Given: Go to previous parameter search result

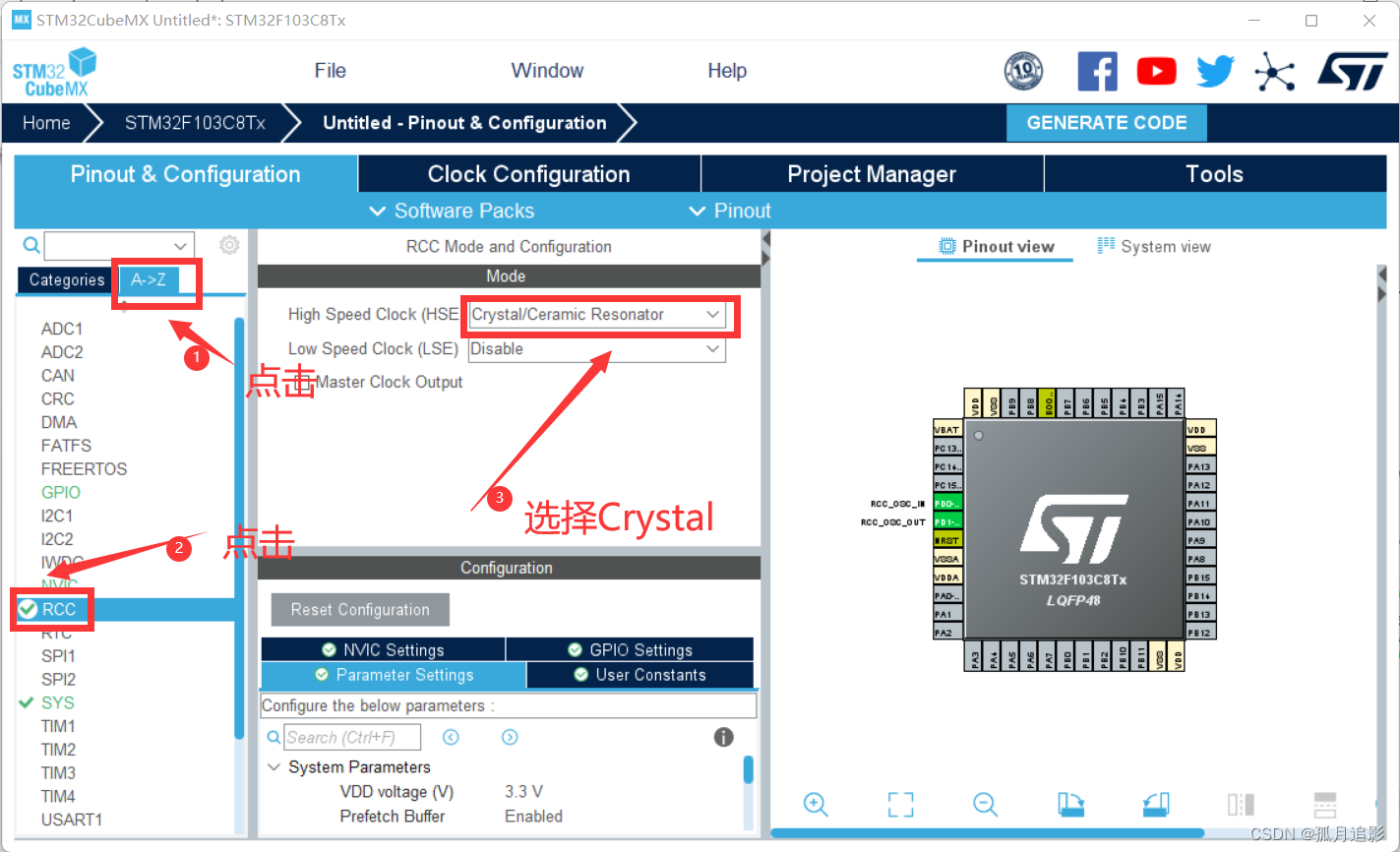Looking at the screenshot, I should coord(451,737).
